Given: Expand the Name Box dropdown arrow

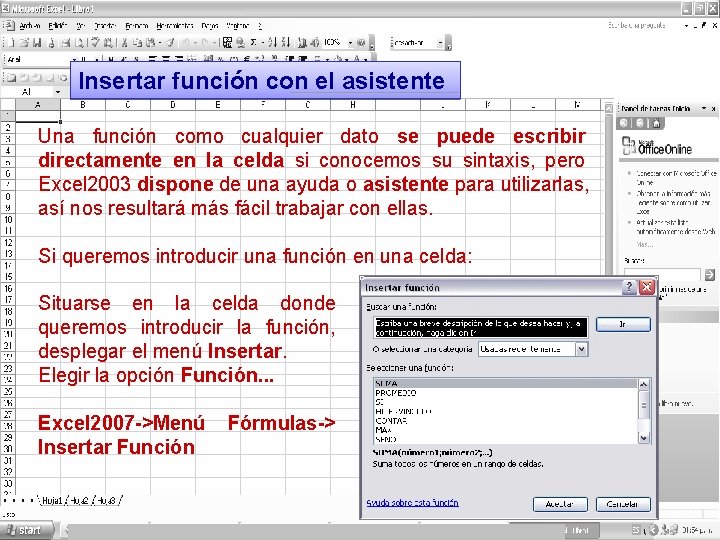Looking at the screenshot, I should click(58, 92).
